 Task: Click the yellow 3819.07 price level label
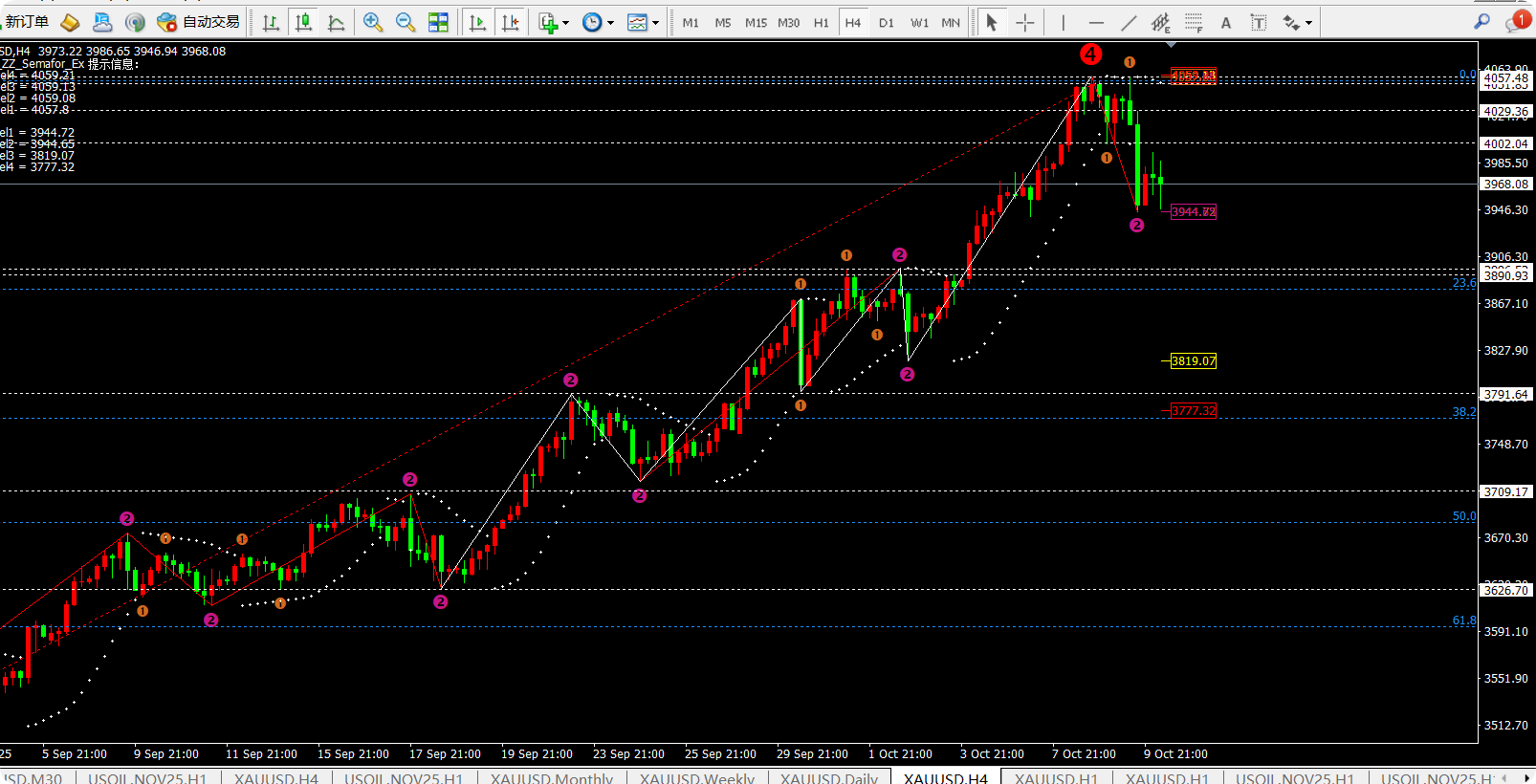[x=1193, y=361]
